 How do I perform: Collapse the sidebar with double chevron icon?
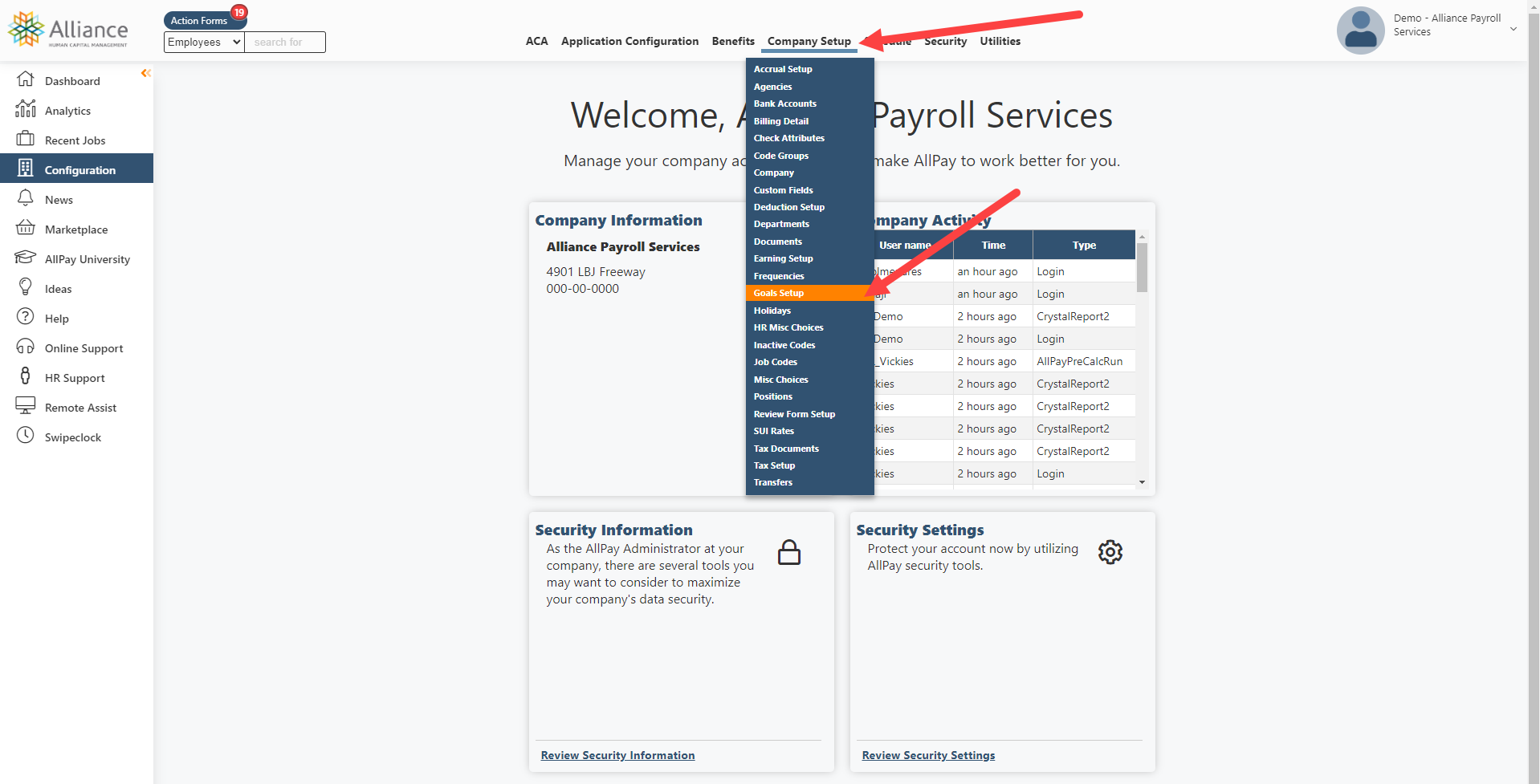pos(146,73)
